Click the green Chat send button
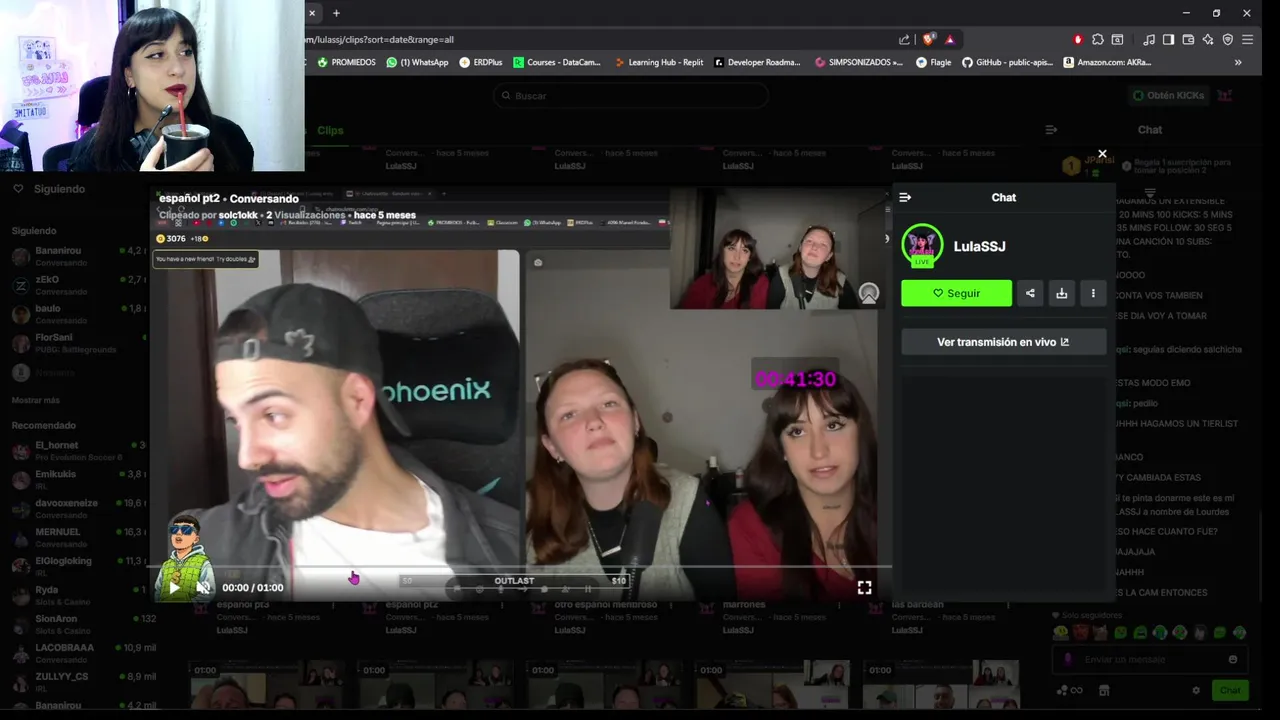Screen dimensions: 1280x720 click(1230, 690)
